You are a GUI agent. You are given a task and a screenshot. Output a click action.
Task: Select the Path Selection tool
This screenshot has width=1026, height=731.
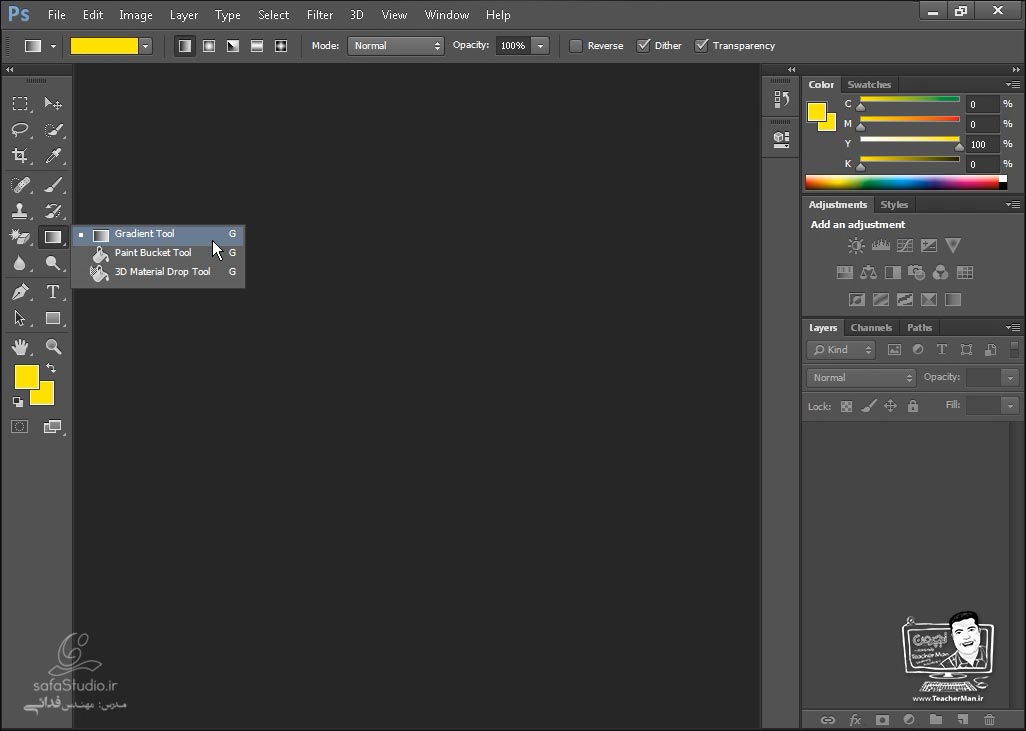click(x=20, y=318)
